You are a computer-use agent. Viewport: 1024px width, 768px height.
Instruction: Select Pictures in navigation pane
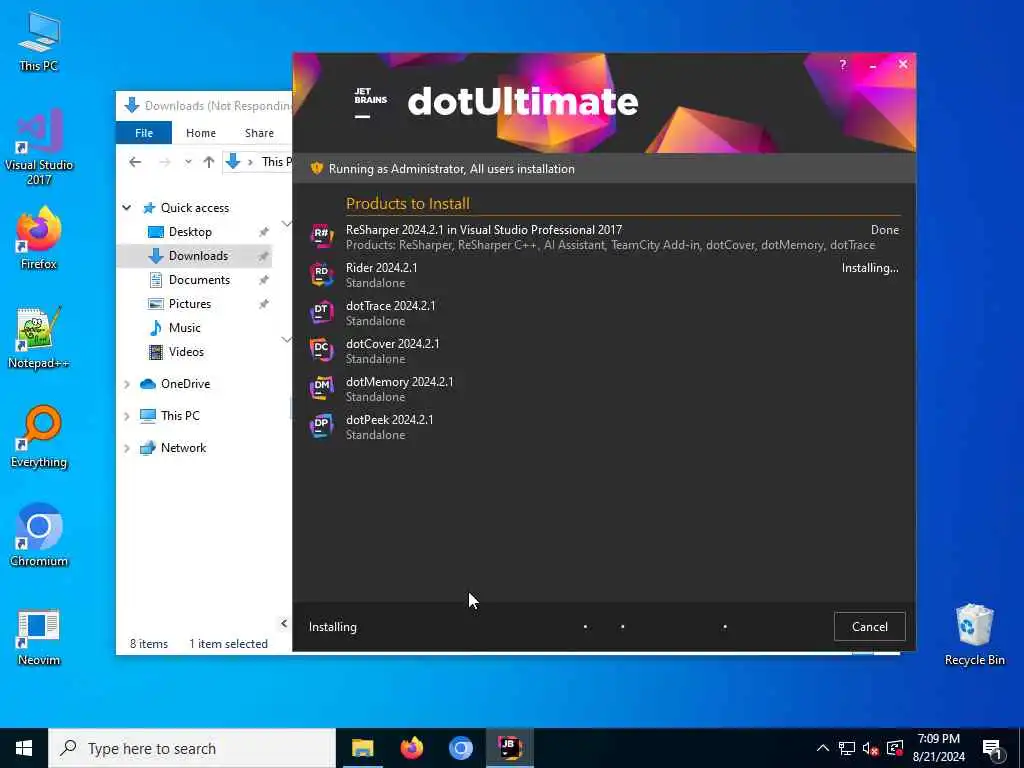pos(189,304)
